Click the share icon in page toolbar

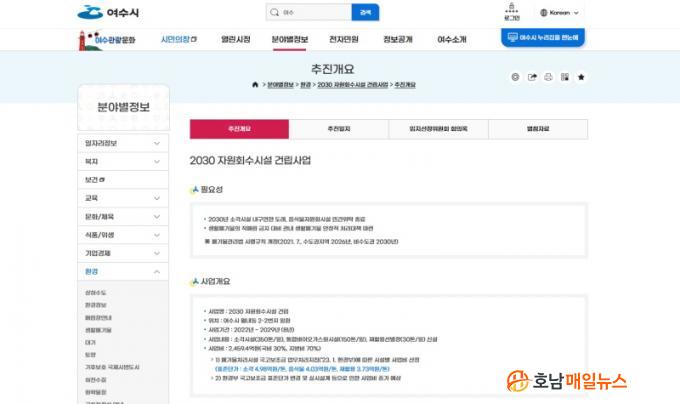532,77
